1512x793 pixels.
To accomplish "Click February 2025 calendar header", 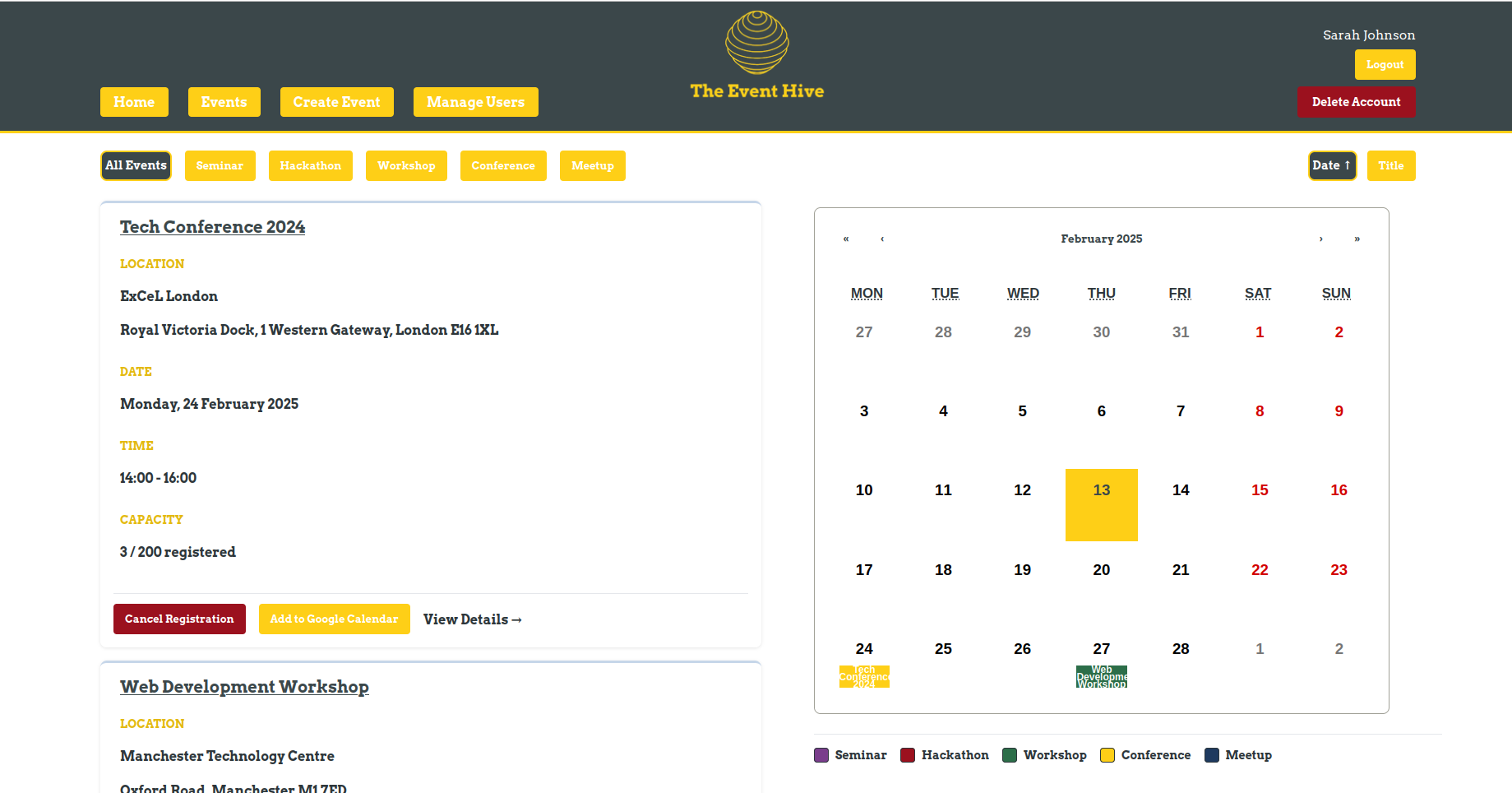I will (x=1101, y=239).
